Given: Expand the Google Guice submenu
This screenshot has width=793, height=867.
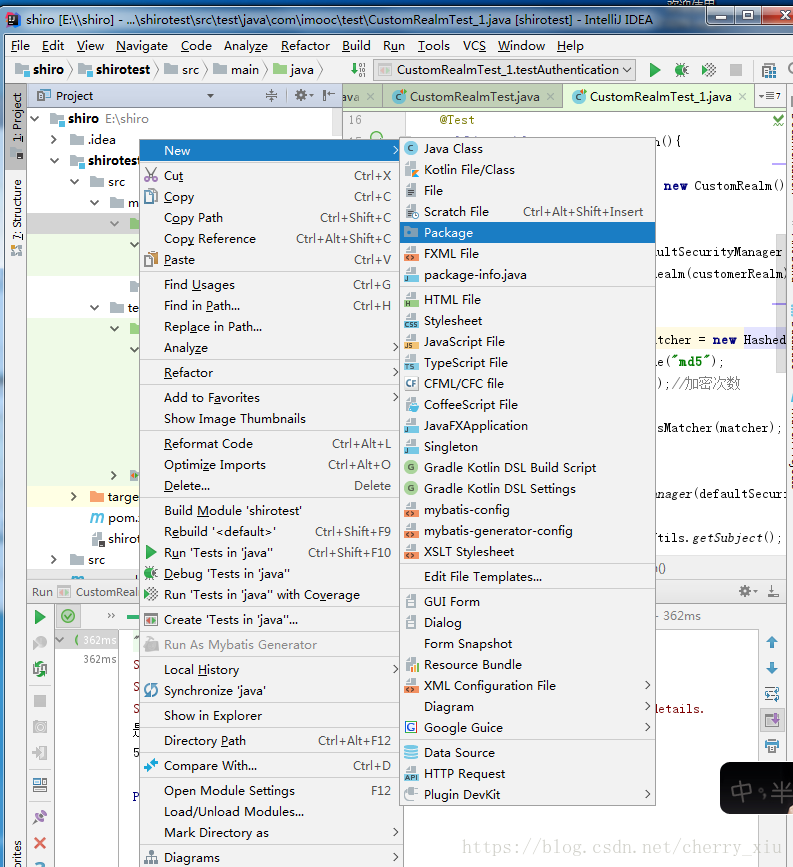Looking at the screenshot, I should click(528, 728).
